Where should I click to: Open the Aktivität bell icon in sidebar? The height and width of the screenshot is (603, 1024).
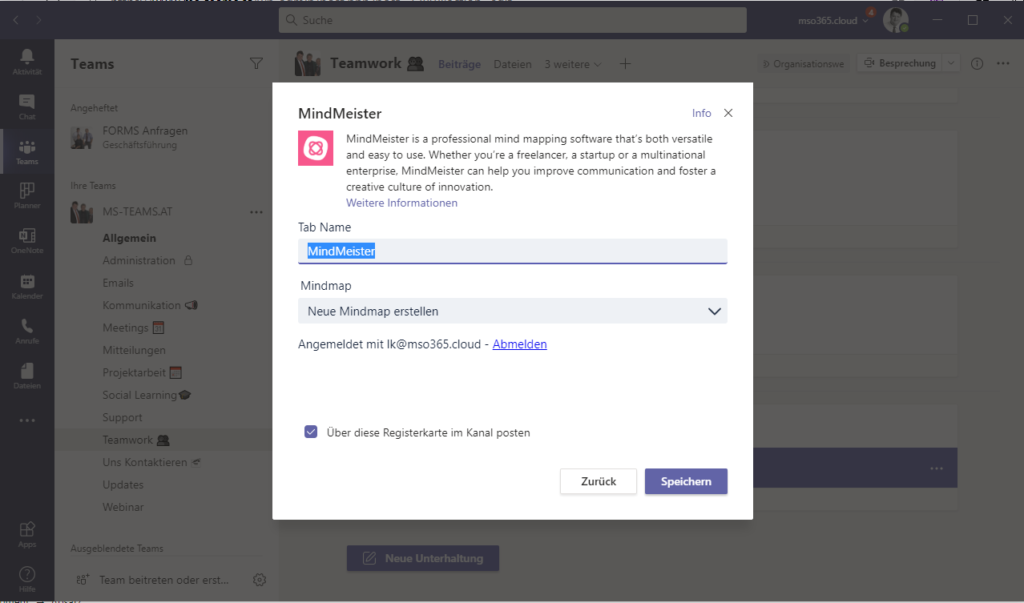pyautogui.click(x=27, y=61)
